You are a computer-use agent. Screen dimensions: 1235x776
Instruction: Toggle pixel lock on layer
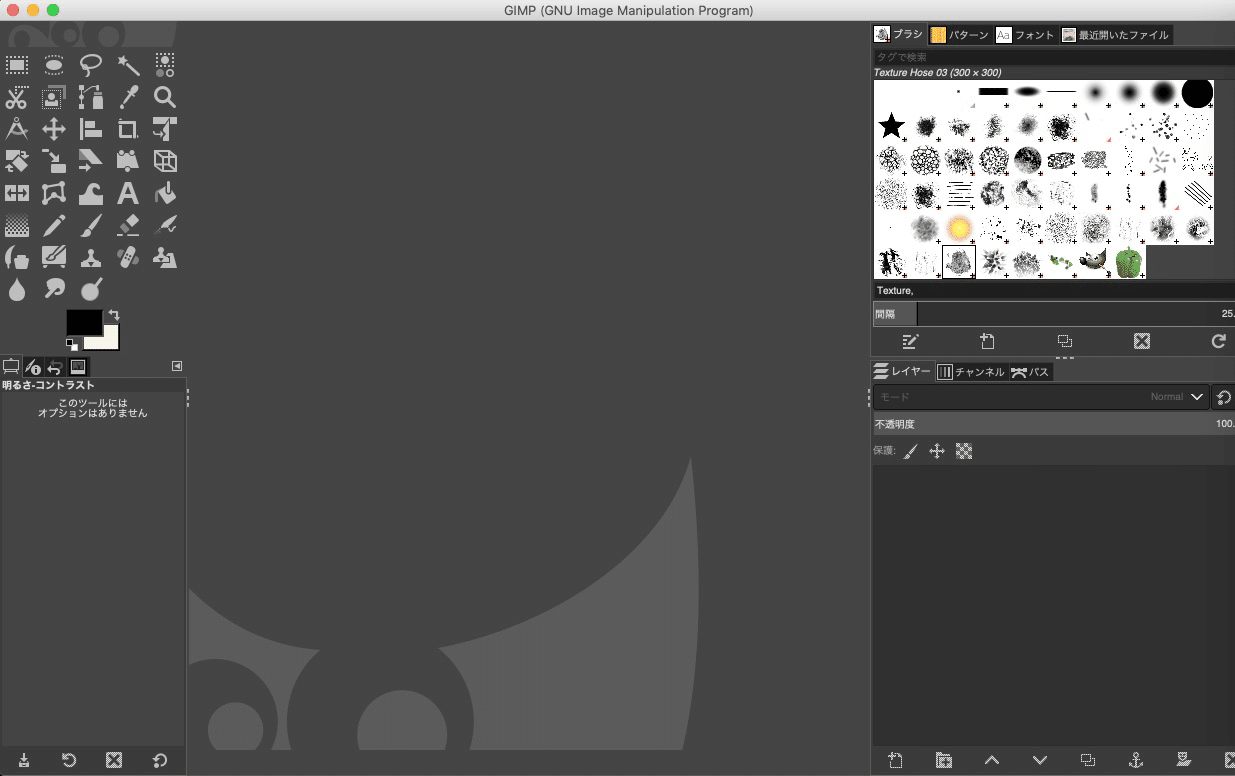[x=910, y=451]
